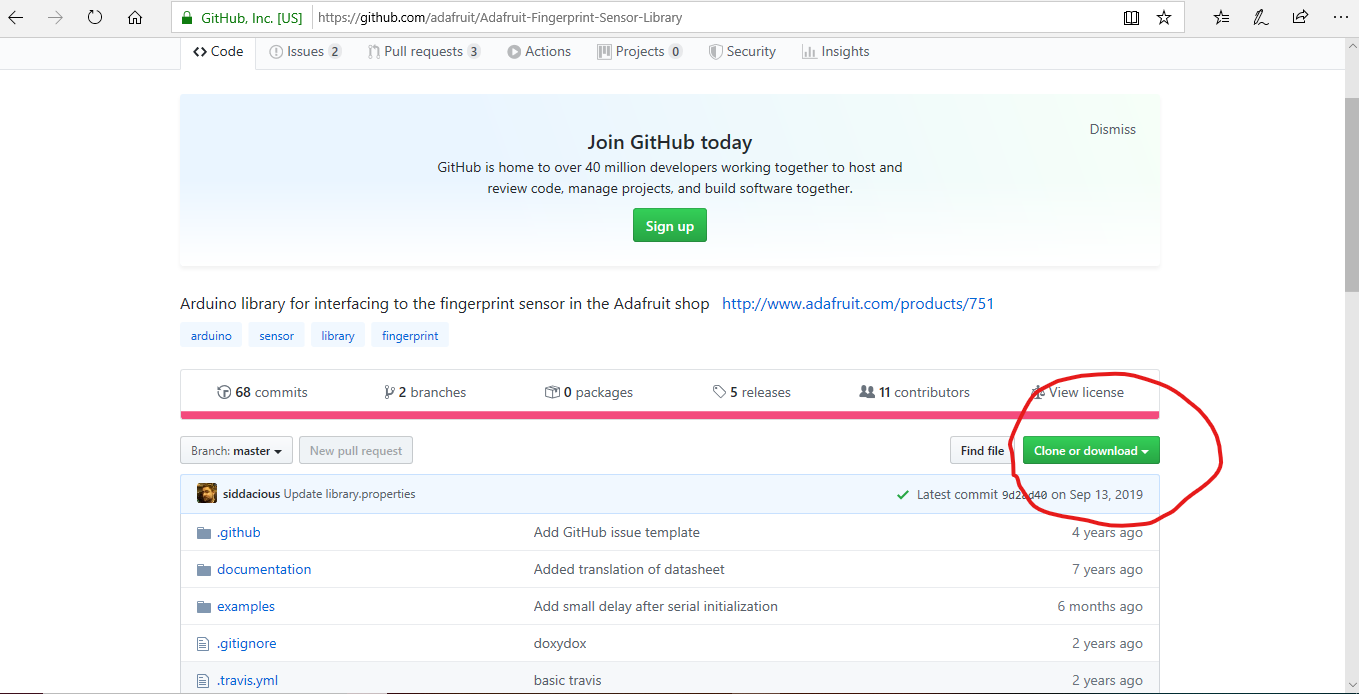Viewport: 1359px width, 694px height.
Task: Open siddacious user profile link
Action: [251, 494]
